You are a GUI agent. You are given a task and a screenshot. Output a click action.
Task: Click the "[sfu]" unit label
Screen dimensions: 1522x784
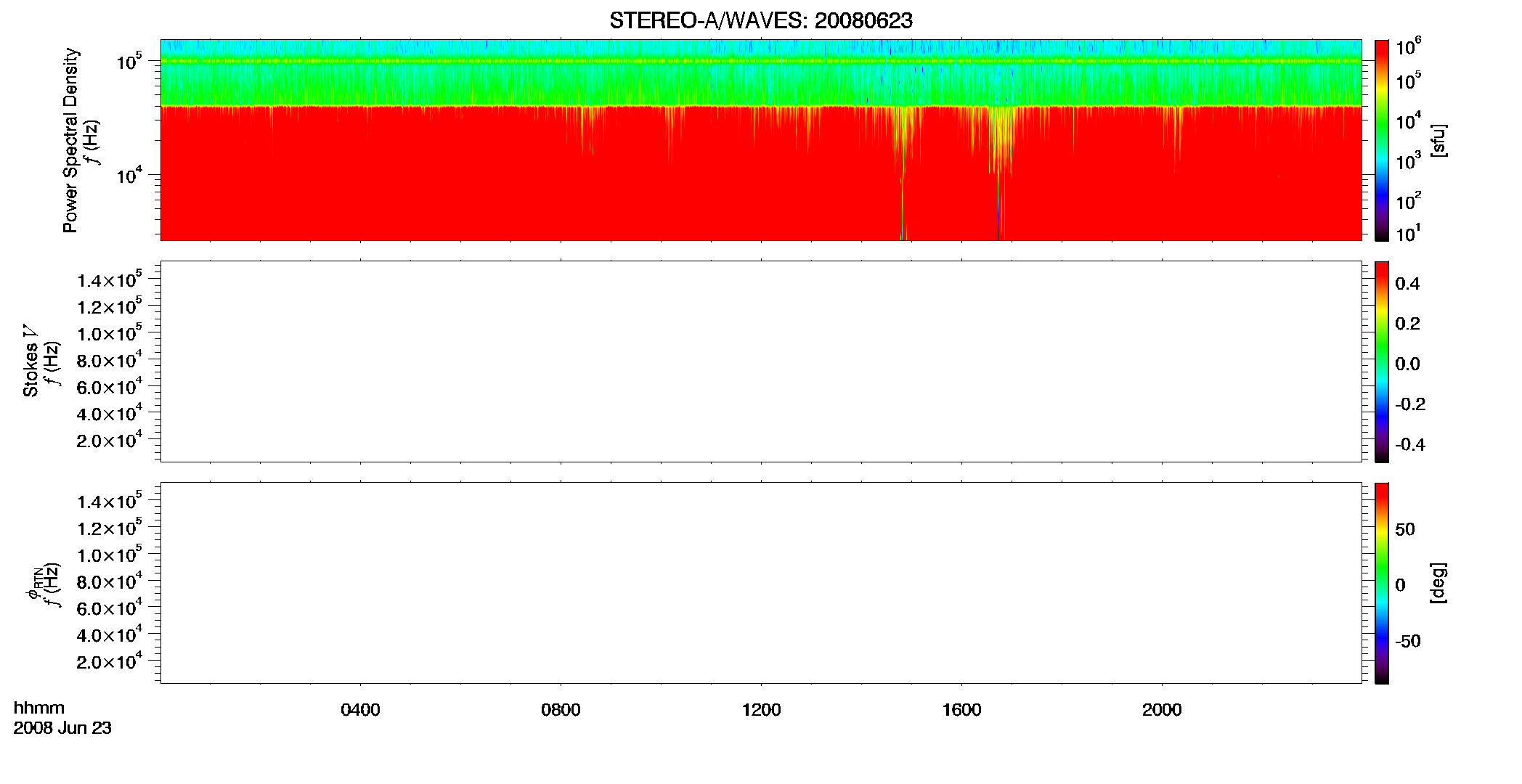(x=1438, y=140)
